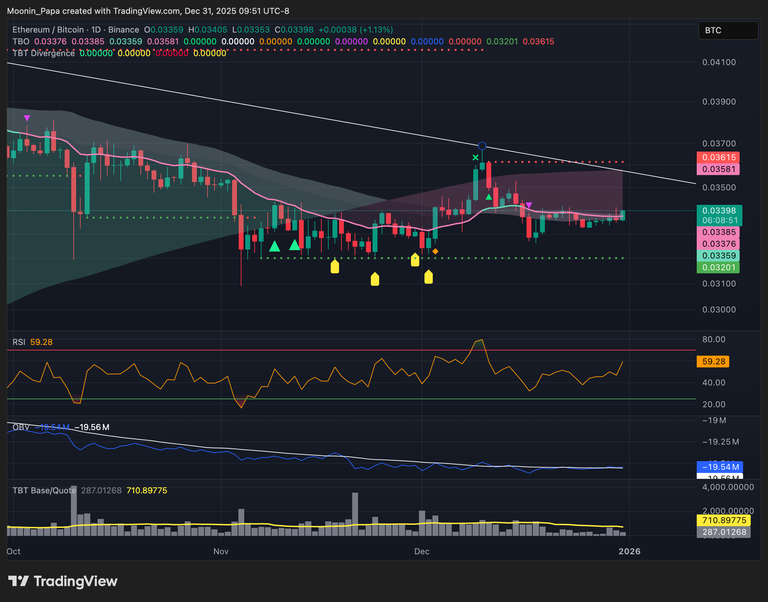Click the yellow 710.89775 volume label
Viewport: 768px width, 602px height.
(724, 521)
